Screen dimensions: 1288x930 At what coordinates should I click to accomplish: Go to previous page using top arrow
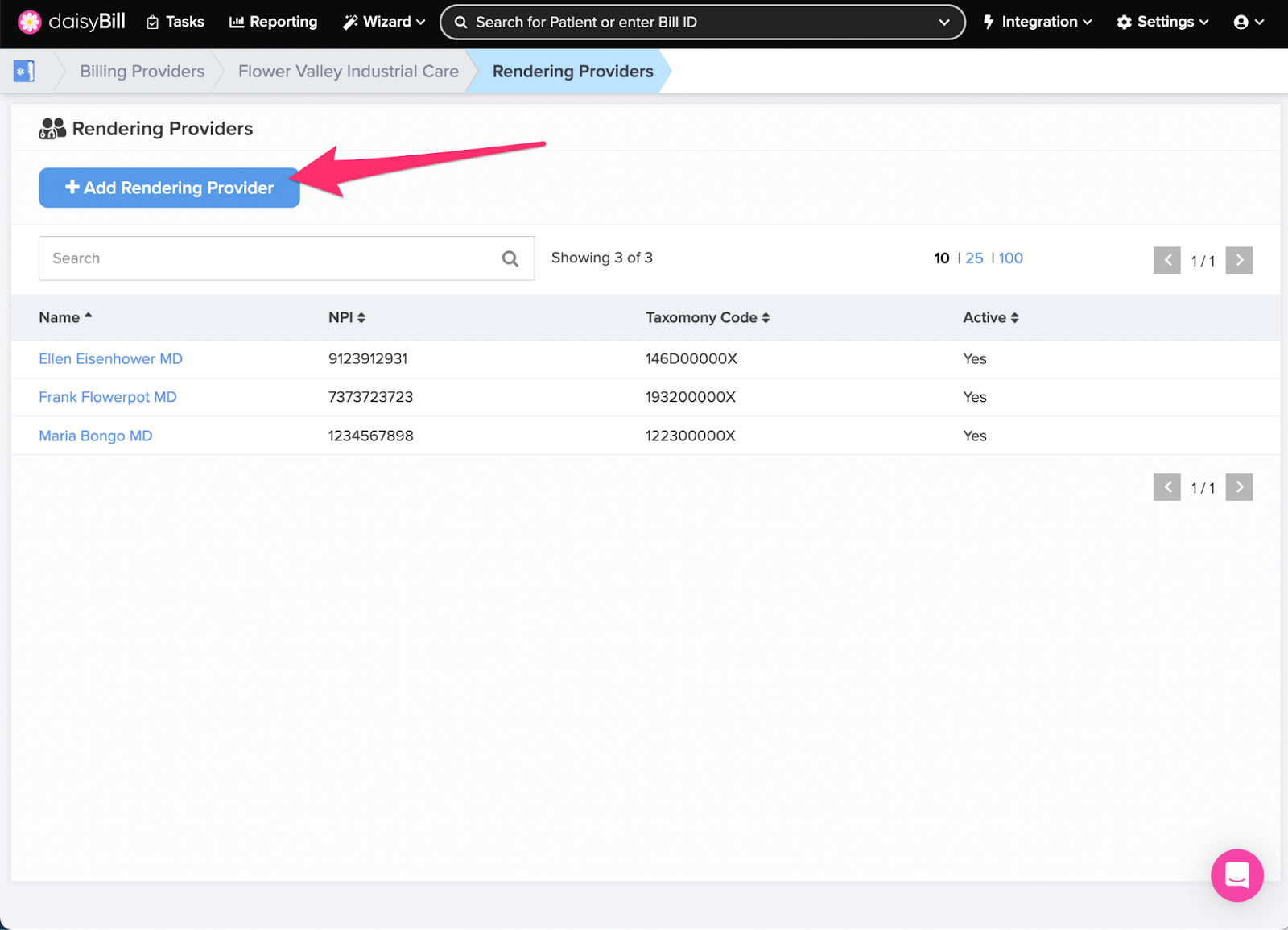(x=1166, y=260)
